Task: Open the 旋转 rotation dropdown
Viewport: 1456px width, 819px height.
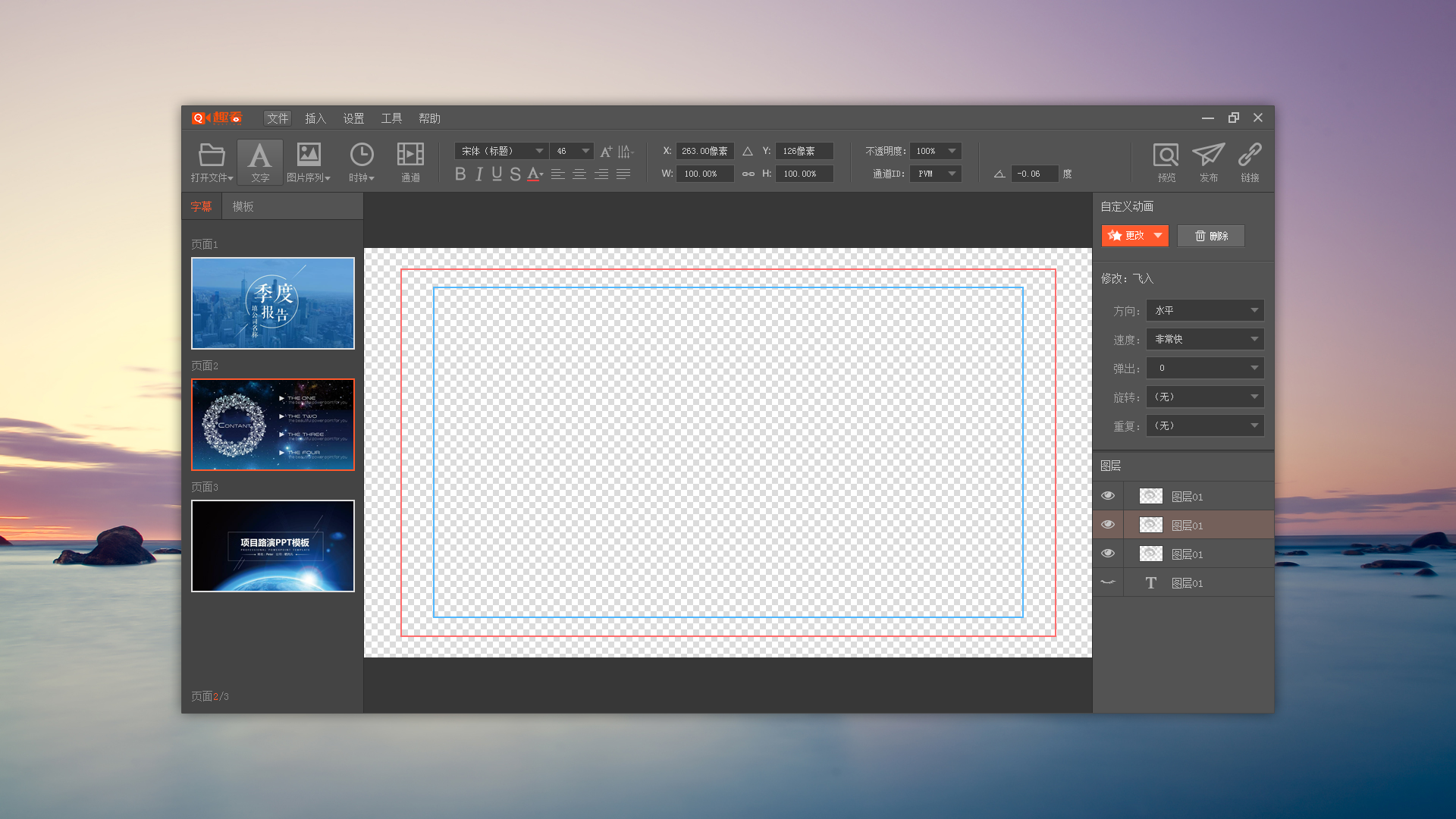Action: click(x=1205, y=397)
